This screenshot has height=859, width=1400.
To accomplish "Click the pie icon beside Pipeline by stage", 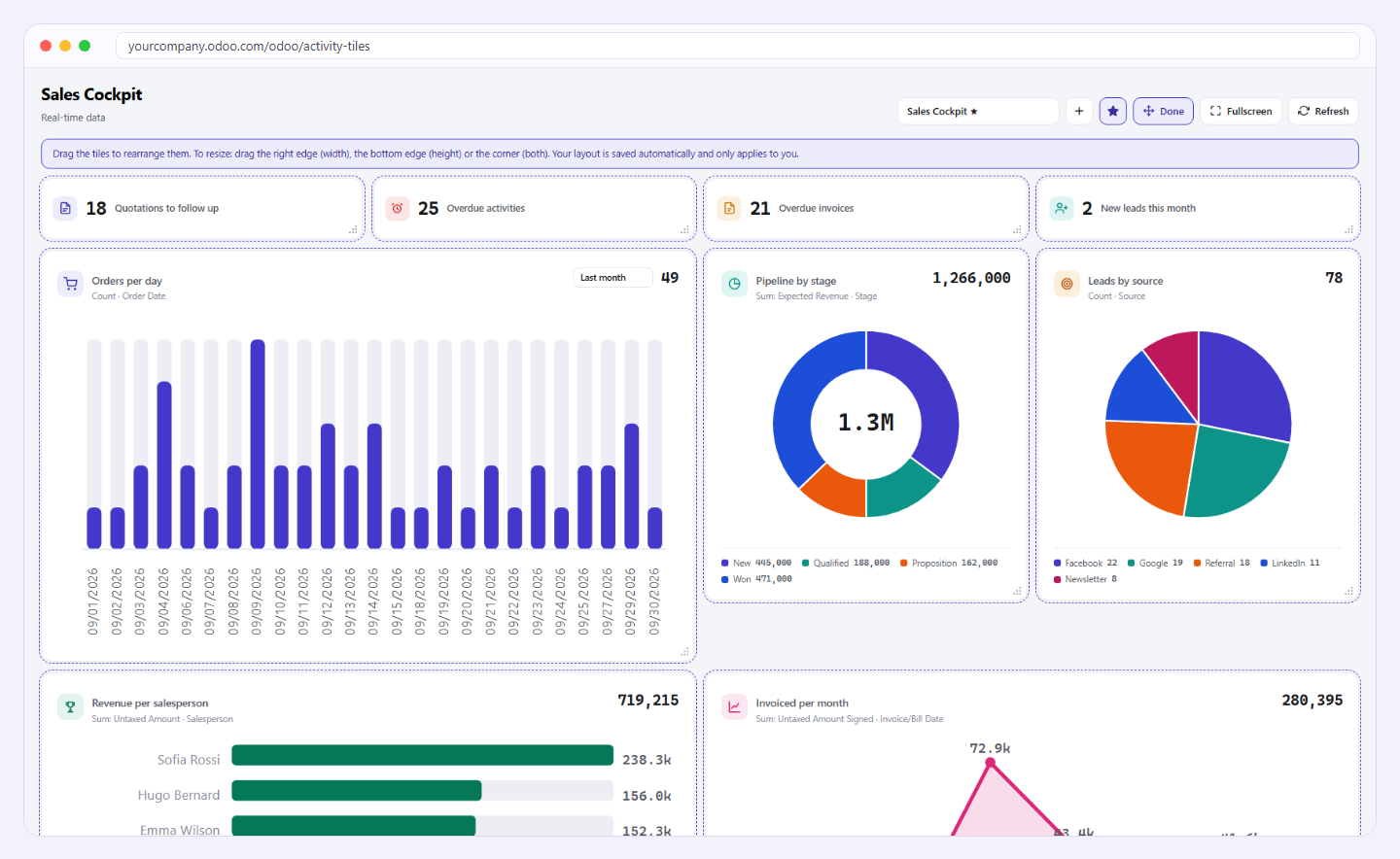I will (x=734, y=284).
